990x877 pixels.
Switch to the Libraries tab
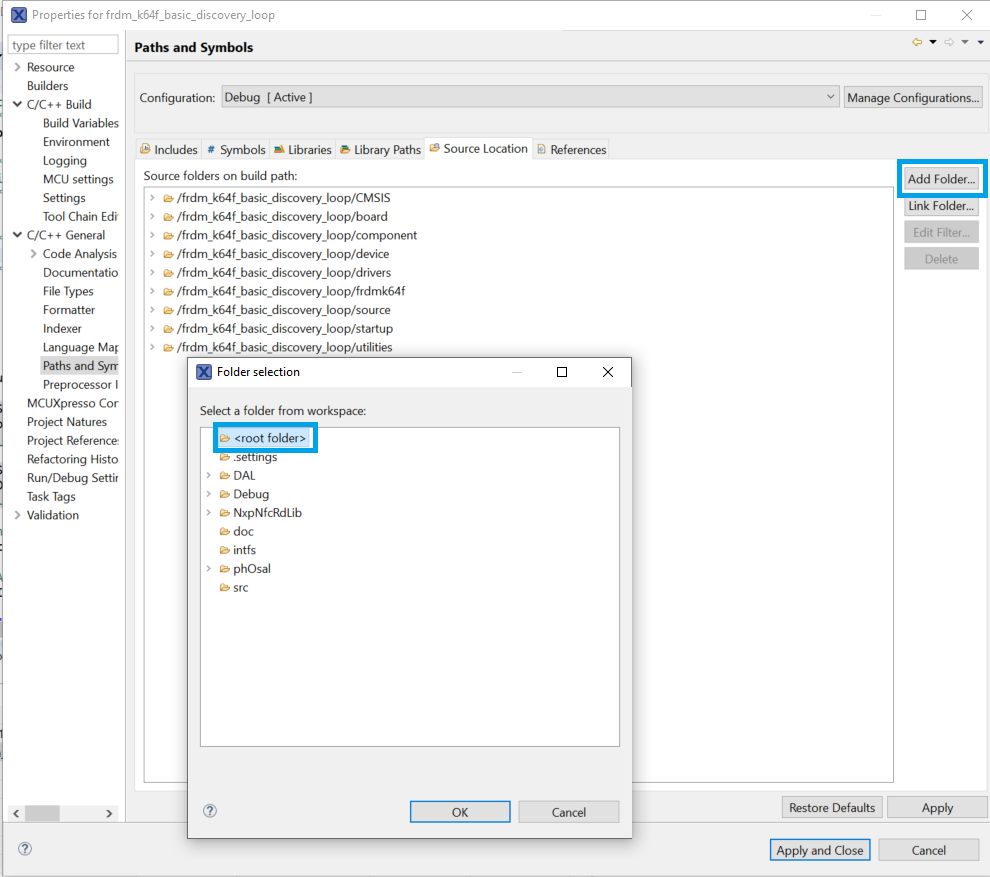302,150
